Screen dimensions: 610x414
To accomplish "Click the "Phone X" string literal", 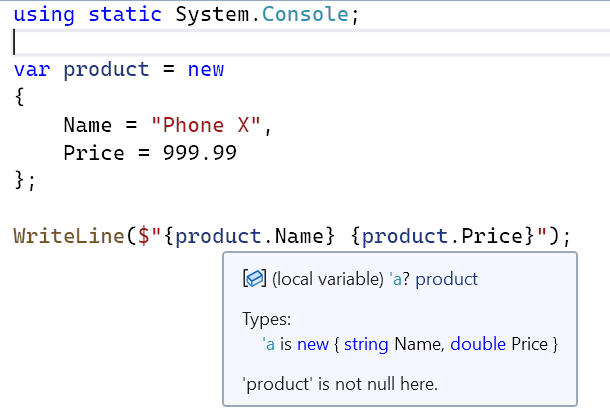I will tap(206, 125).
